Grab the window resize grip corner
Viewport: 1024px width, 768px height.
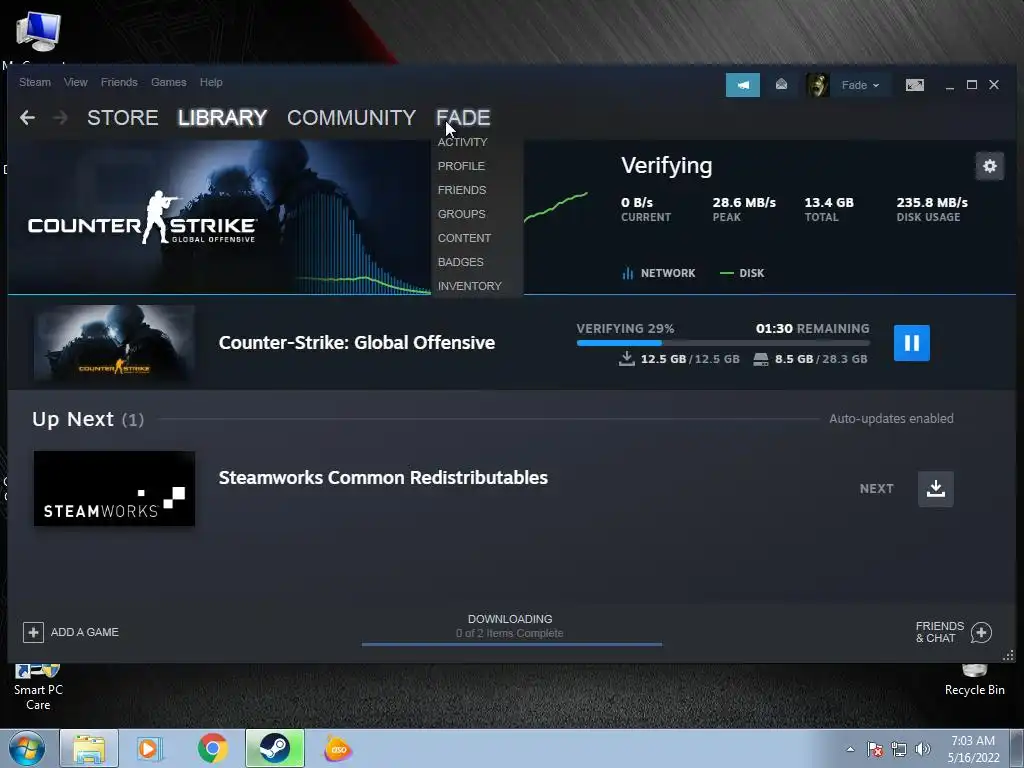click(1008, 655)
